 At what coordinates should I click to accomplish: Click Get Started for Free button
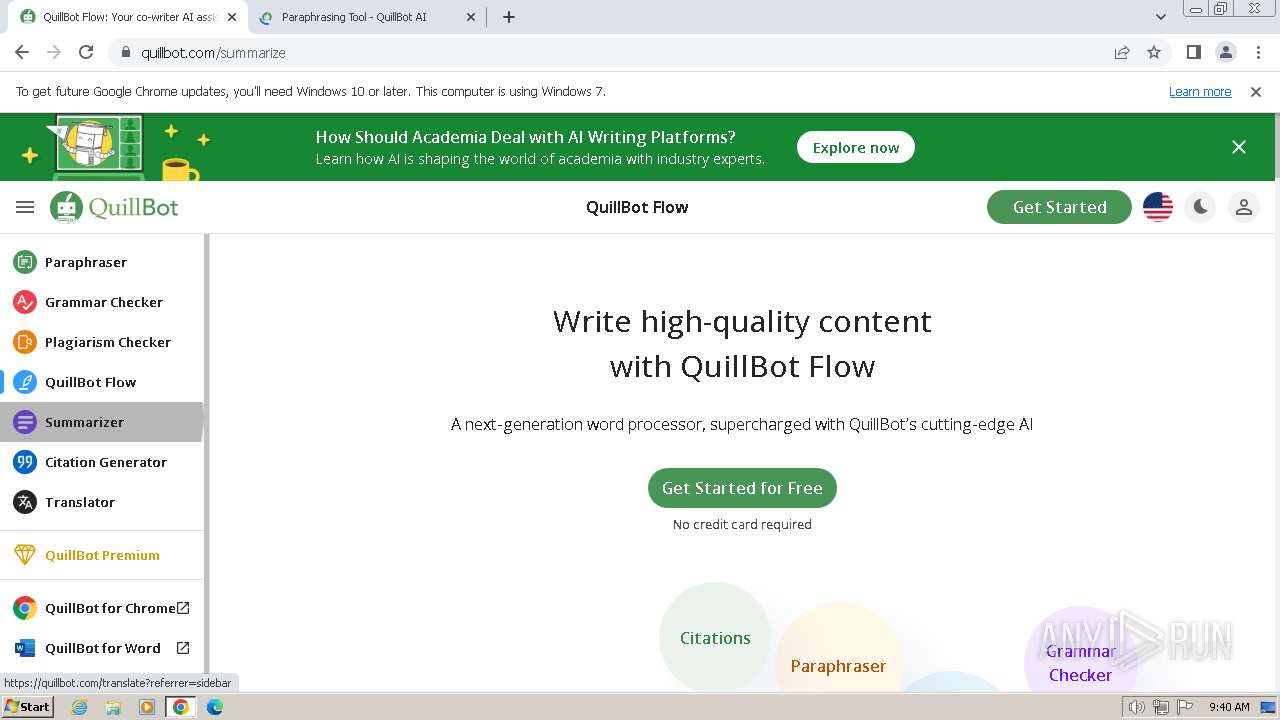[x=742, y=488]
